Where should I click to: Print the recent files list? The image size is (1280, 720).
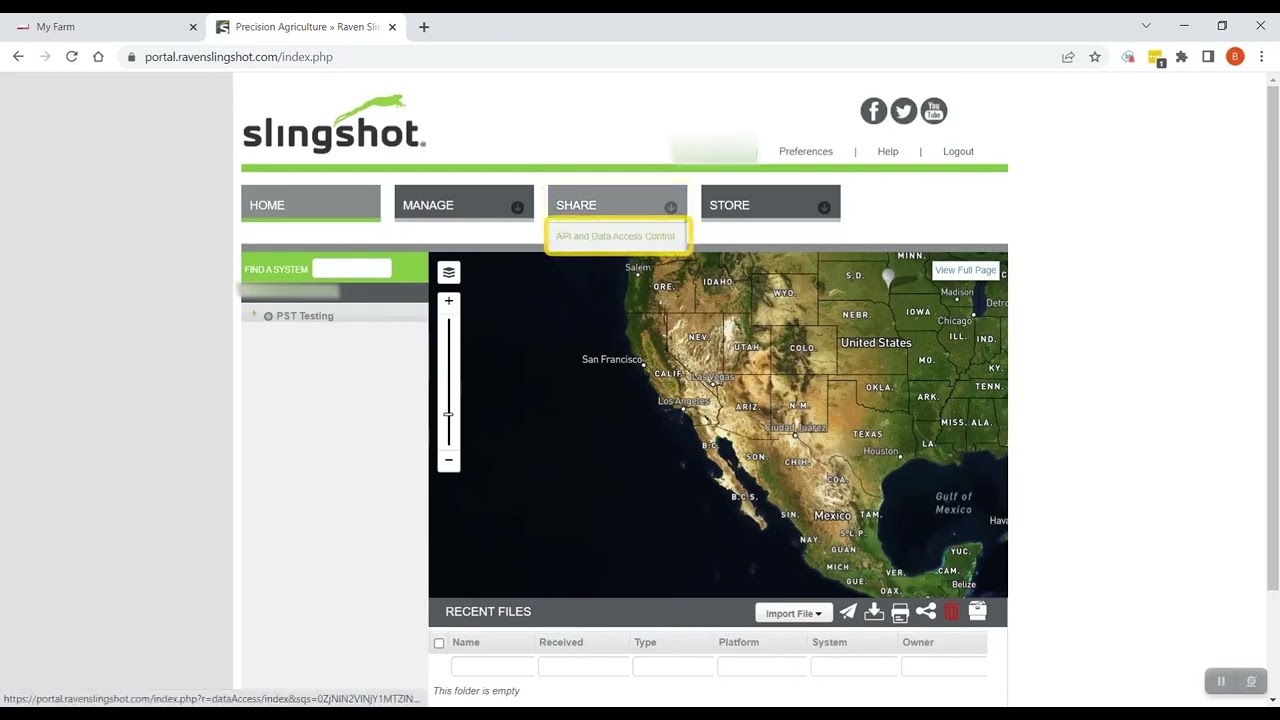tap(900, 612)
